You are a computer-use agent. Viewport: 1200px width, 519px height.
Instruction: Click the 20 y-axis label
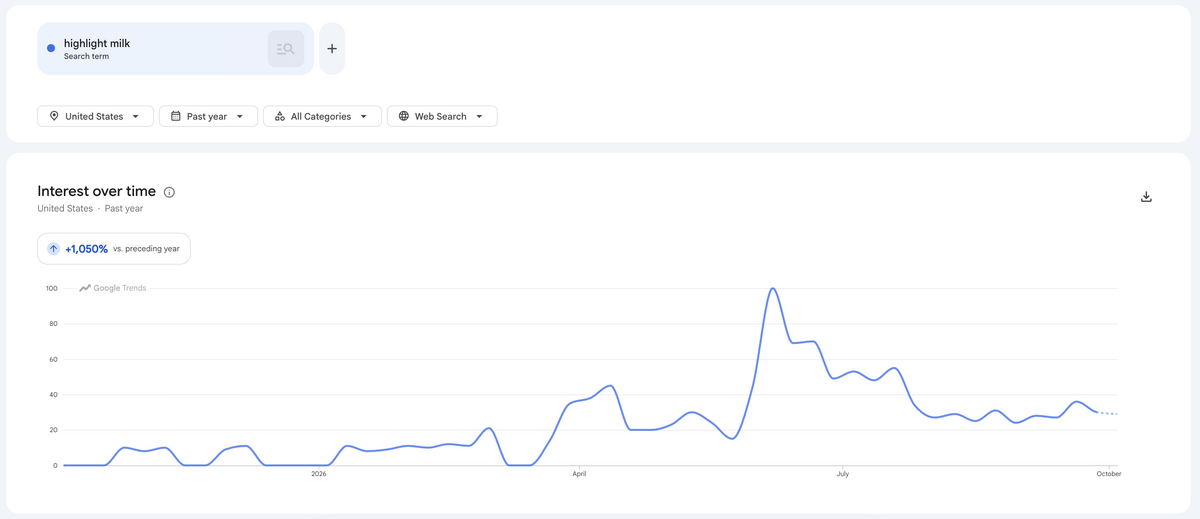click(53, 430)
